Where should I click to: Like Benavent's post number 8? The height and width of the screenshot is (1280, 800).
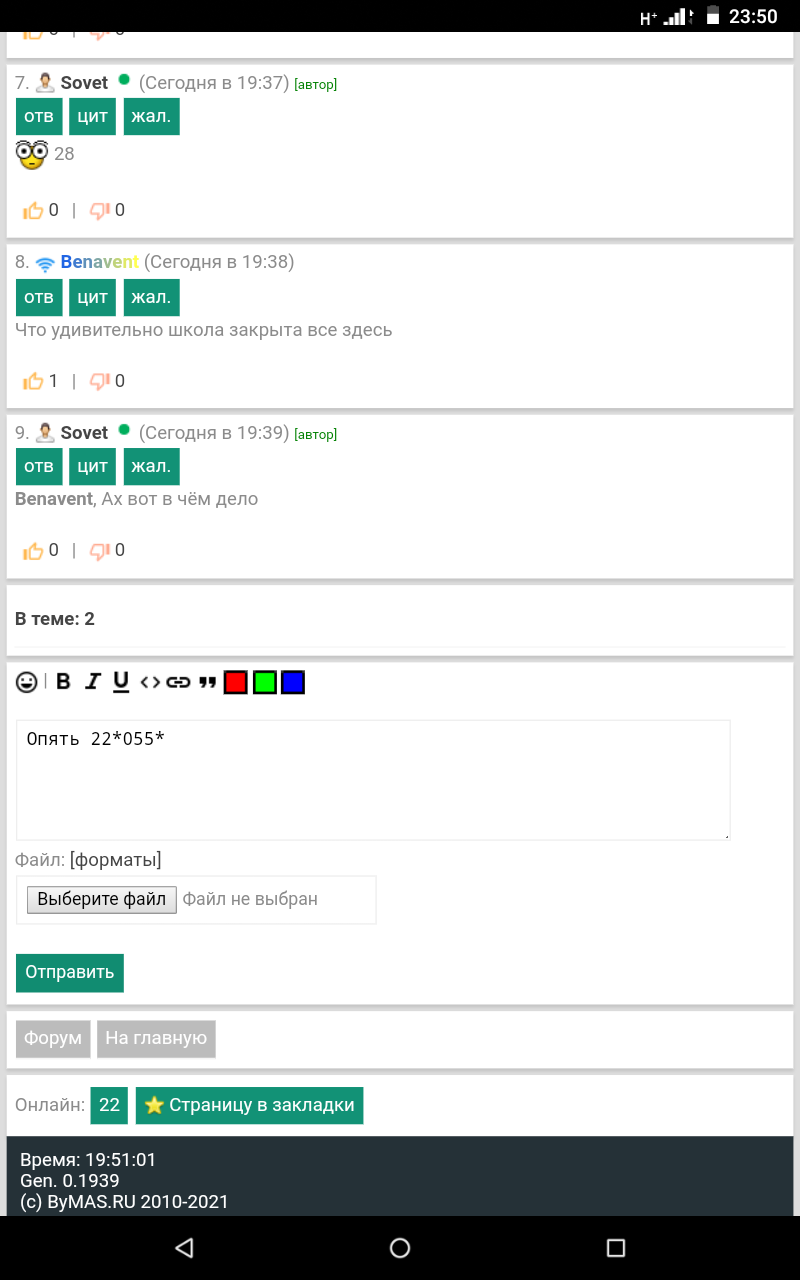tap(34, 381)
